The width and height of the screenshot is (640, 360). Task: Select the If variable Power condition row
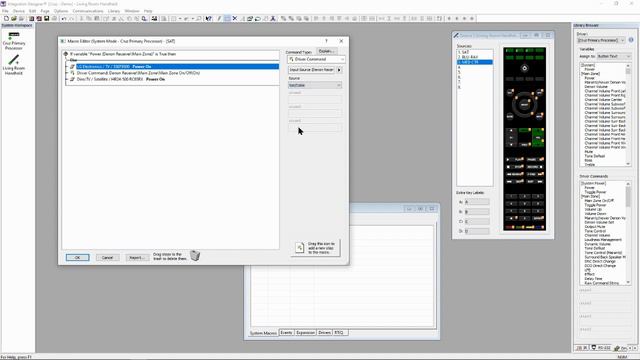(123, 54)
